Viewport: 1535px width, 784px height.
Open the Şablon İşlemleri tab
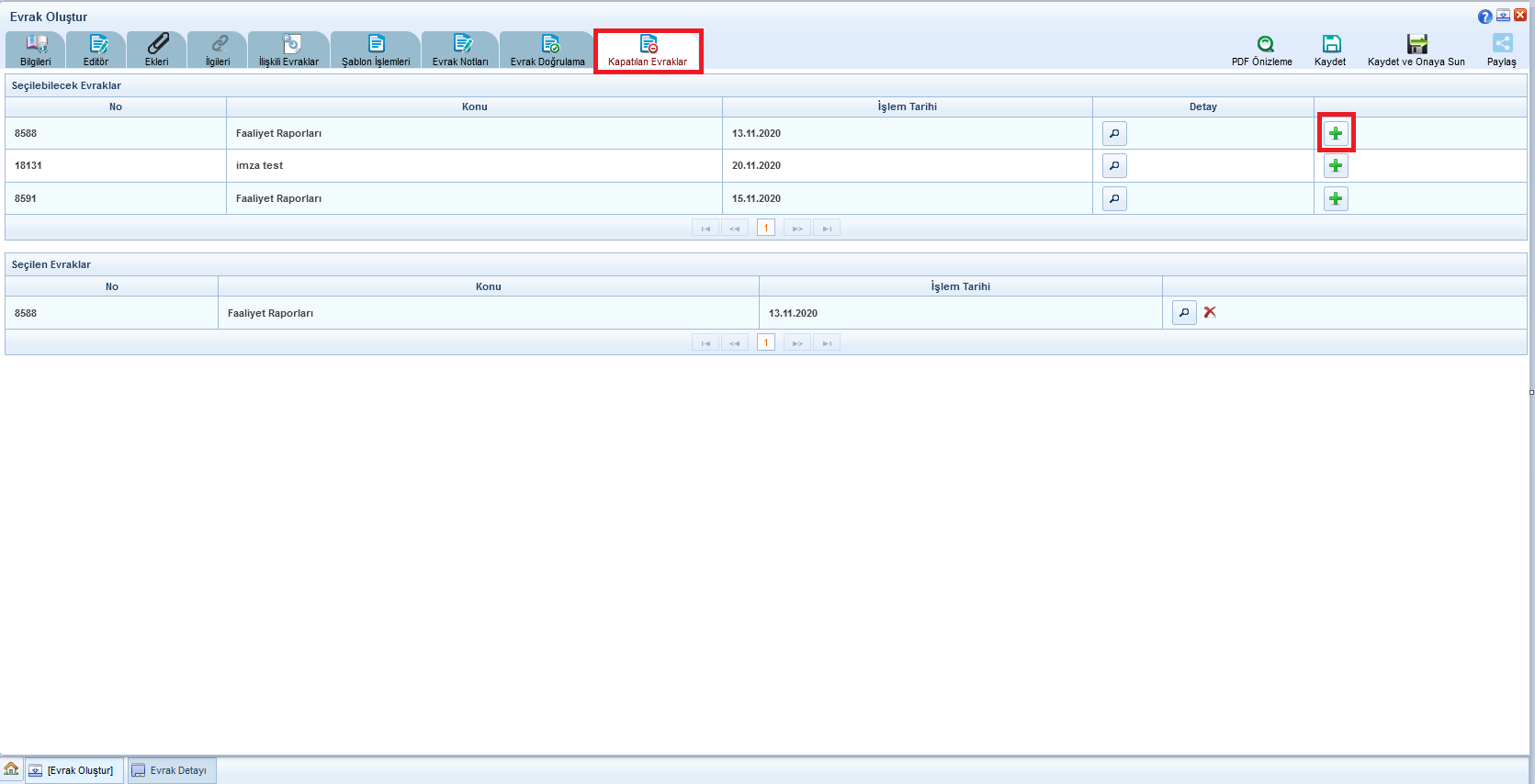click(x=376, y=50)
